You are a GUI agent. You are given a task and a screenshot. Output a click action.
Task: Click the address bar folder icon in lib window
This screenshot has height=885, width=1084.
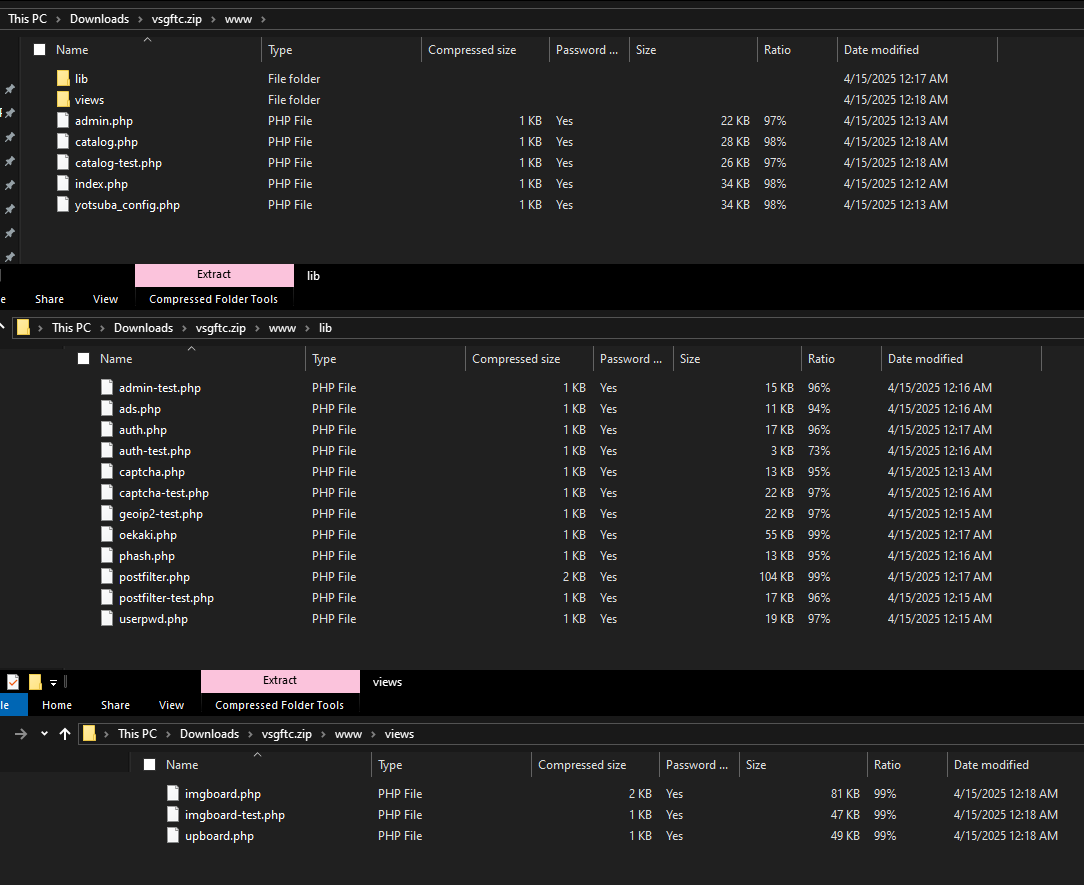click(x=24, y=328)
